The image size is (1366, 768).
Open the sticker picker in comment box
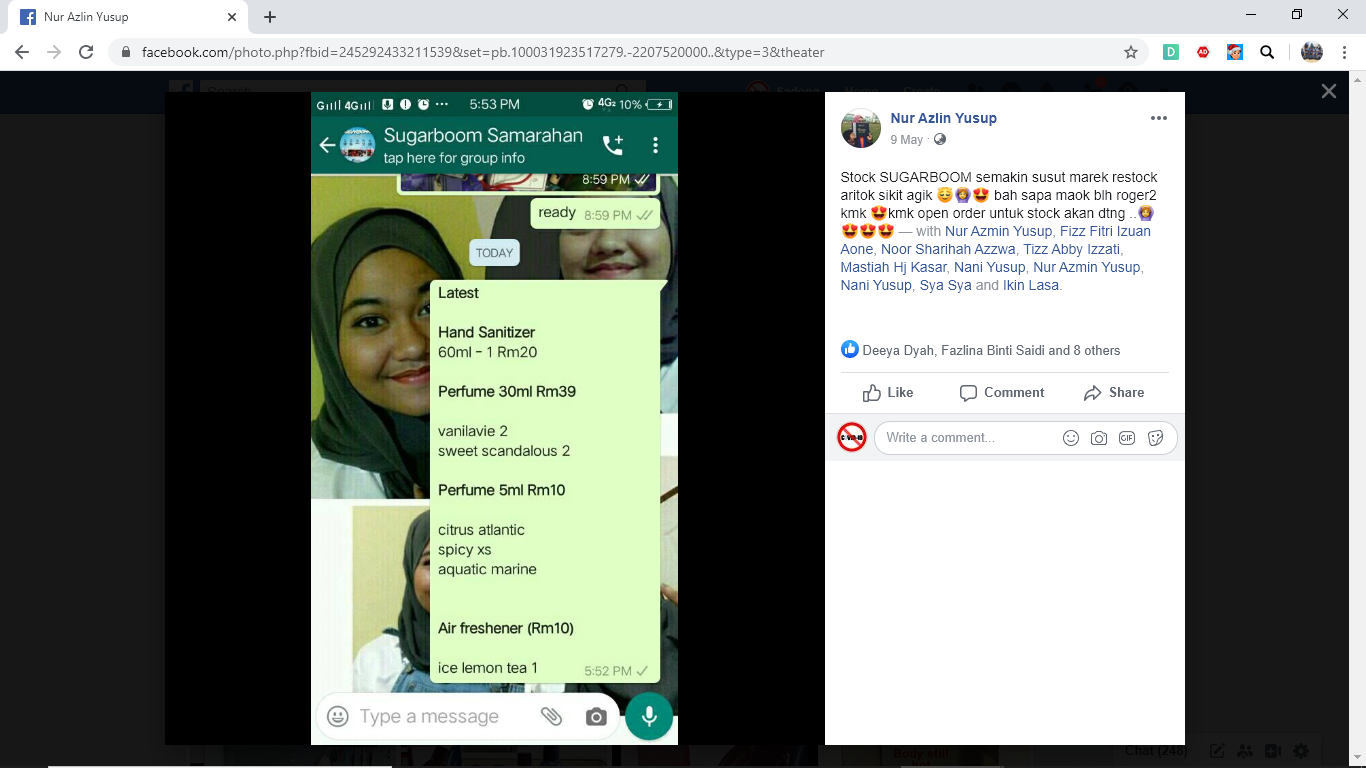(1155, 438)
